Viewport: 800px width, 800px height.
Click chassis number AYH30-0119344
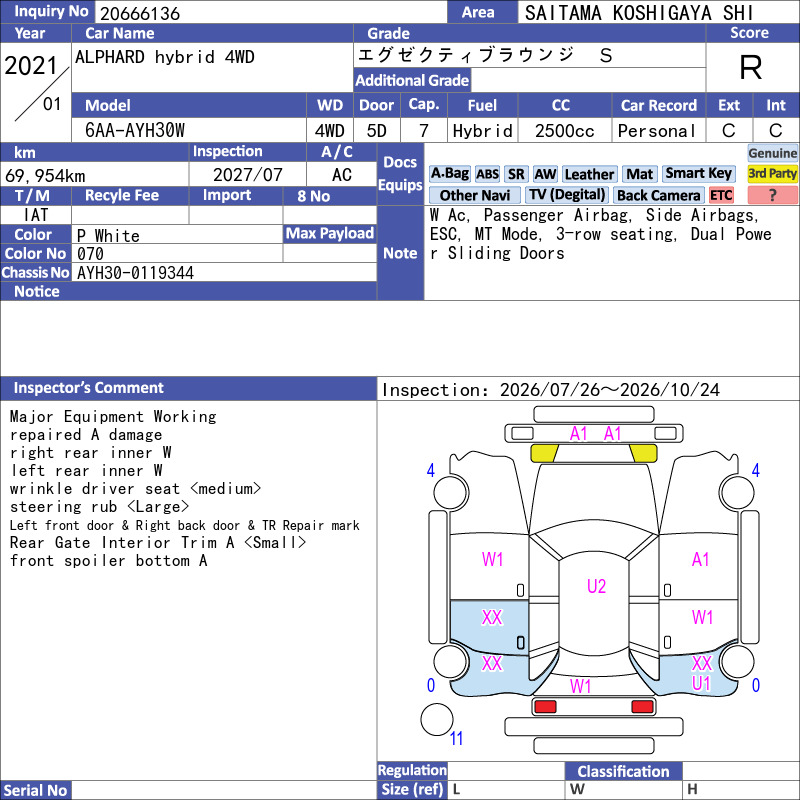tap(135, 273)
